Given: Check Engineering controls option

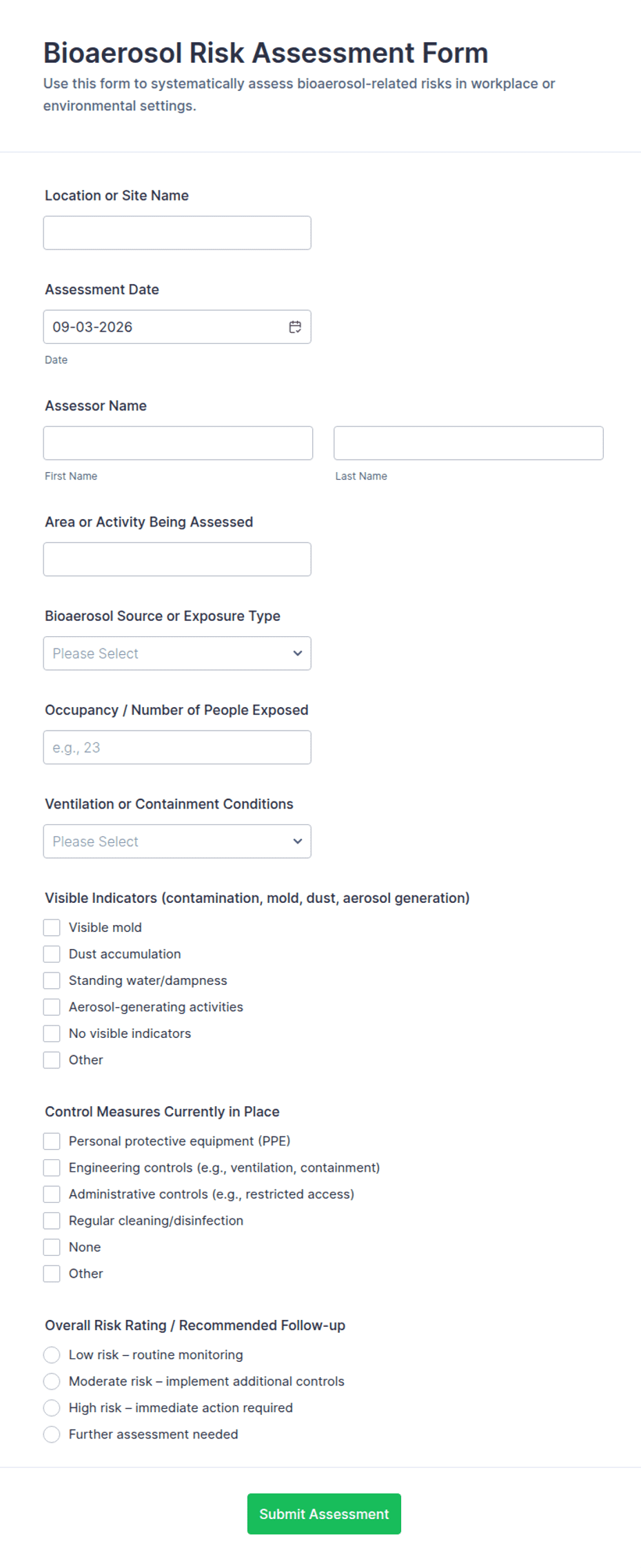Looking at the screenshot, I should (52, 1168).
